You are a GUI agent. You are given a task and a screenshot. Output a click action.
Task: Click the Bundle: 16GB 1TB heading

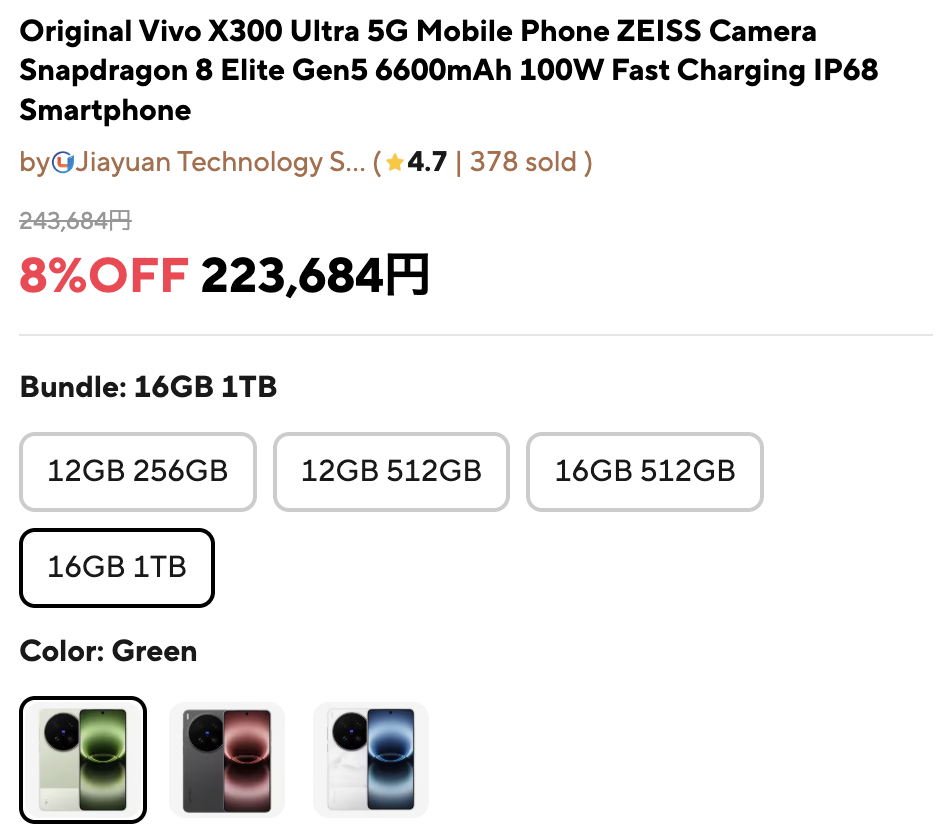point(148,387)
